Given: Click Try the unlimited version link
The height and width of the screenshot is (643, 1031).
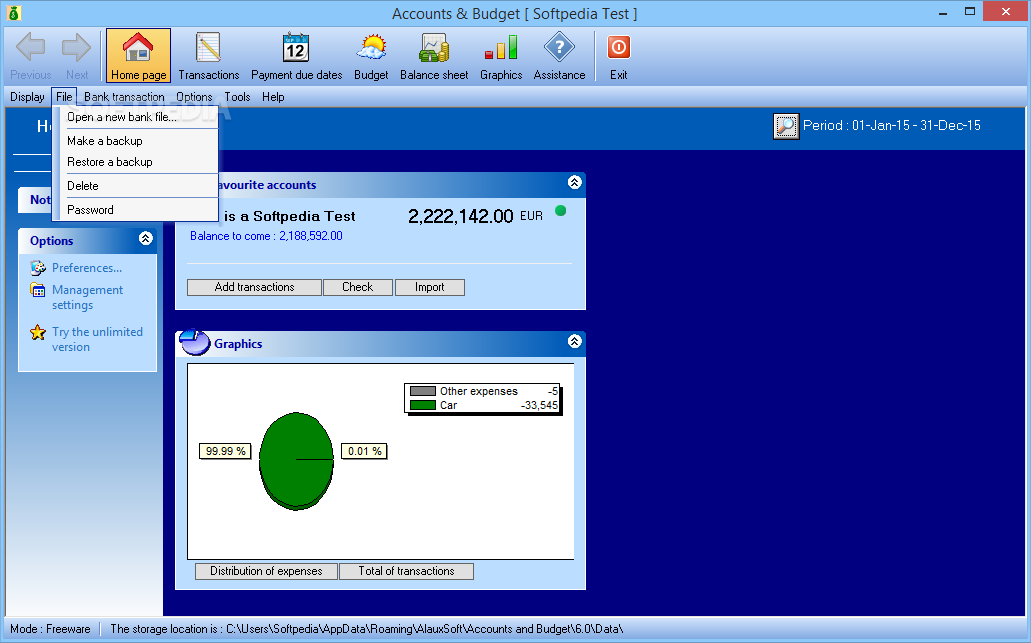Looking at the screenshot, I should pyautogui.click(x=97, y=339).
